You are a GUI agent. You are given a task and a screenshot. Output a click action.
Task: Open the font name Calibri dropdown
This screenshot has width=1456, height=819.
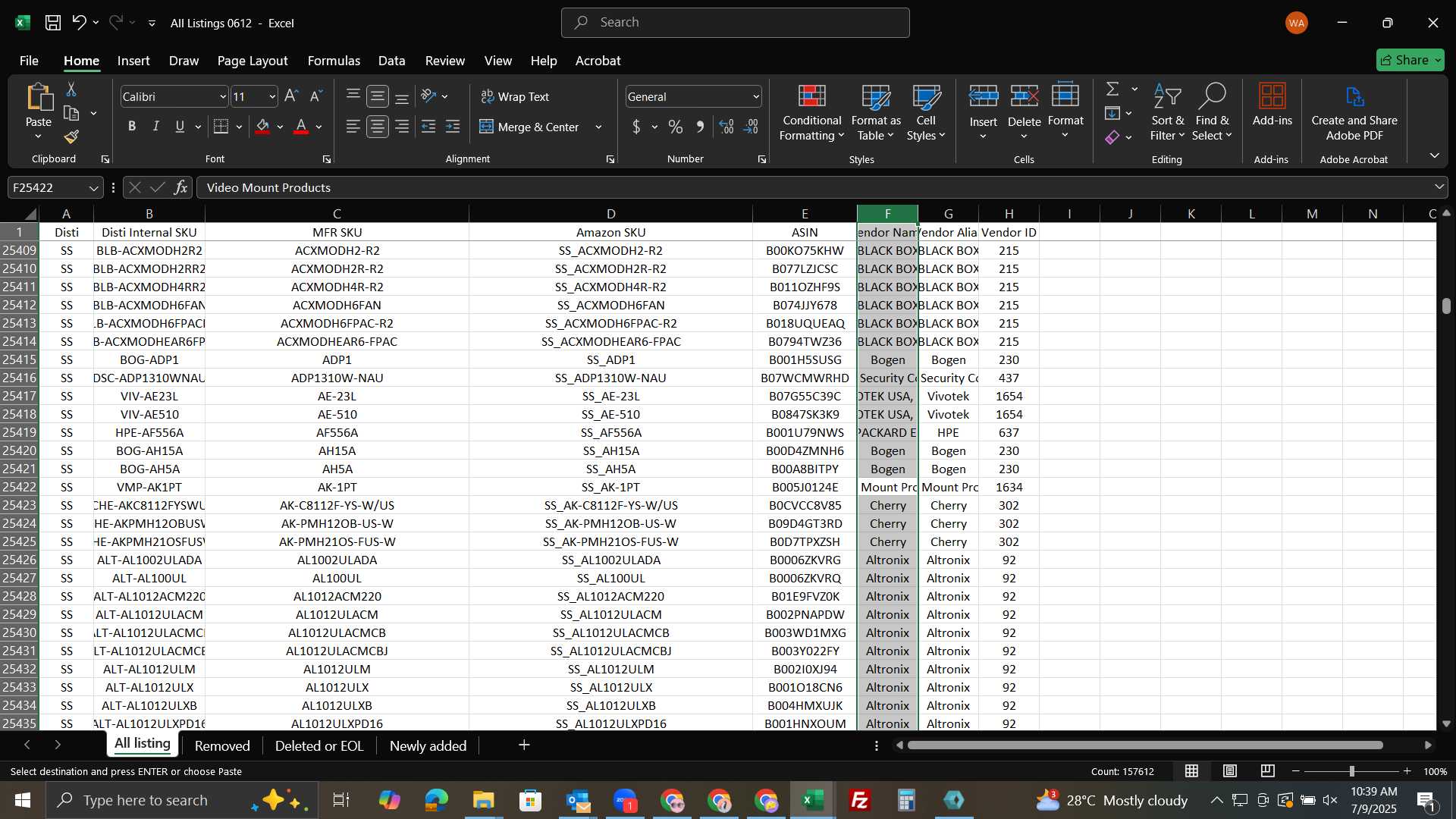[222, 97]
